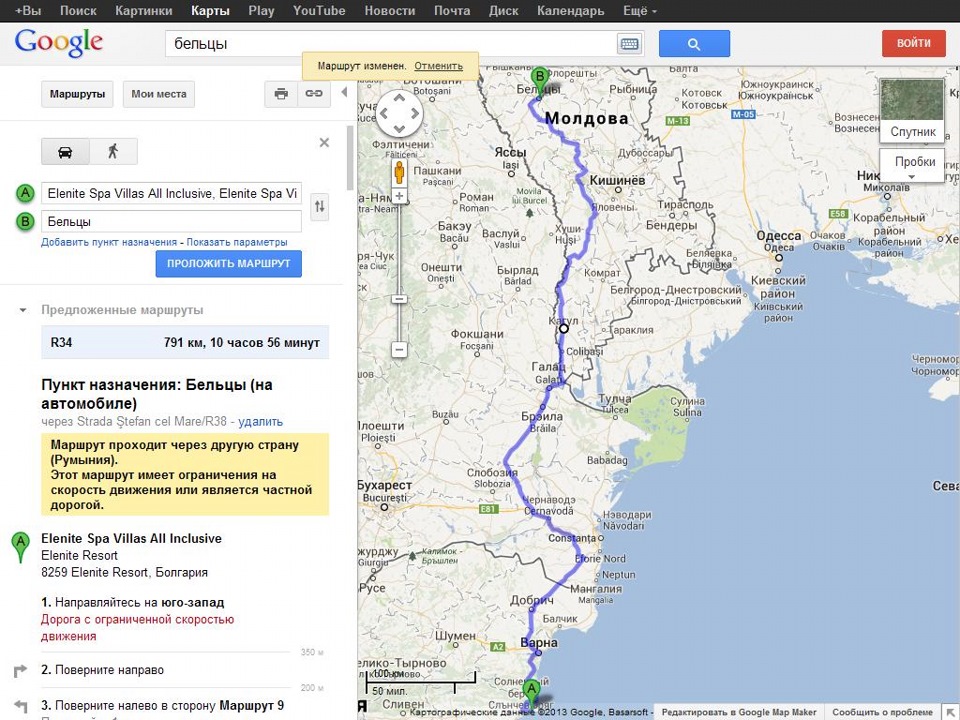960x720 pixels.
Task: Open Диск in the top bar
Action: (x=503, y=11)
